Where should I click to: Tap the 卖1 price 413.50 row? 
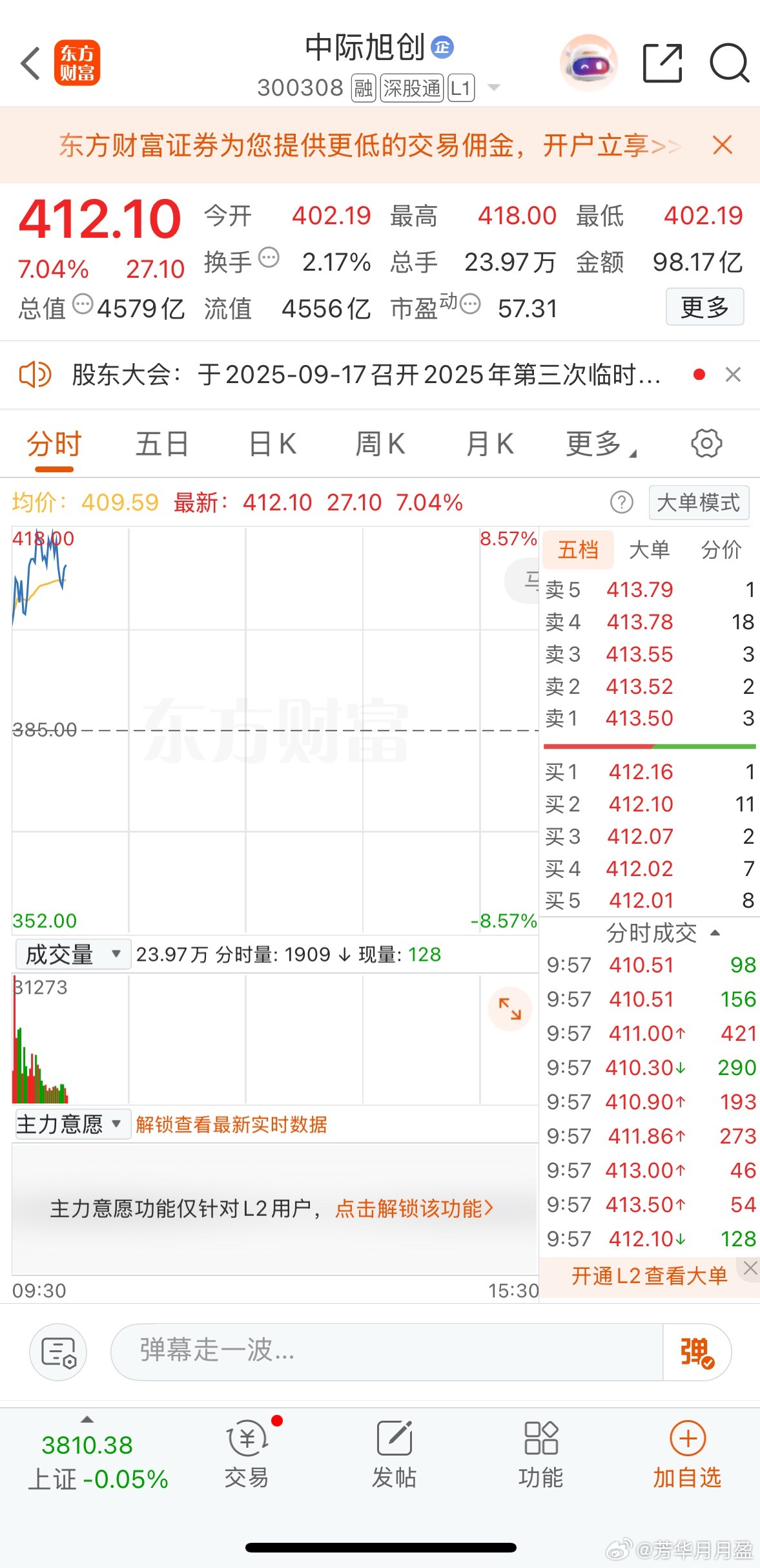pyautogui.click(x=650, y=718)
